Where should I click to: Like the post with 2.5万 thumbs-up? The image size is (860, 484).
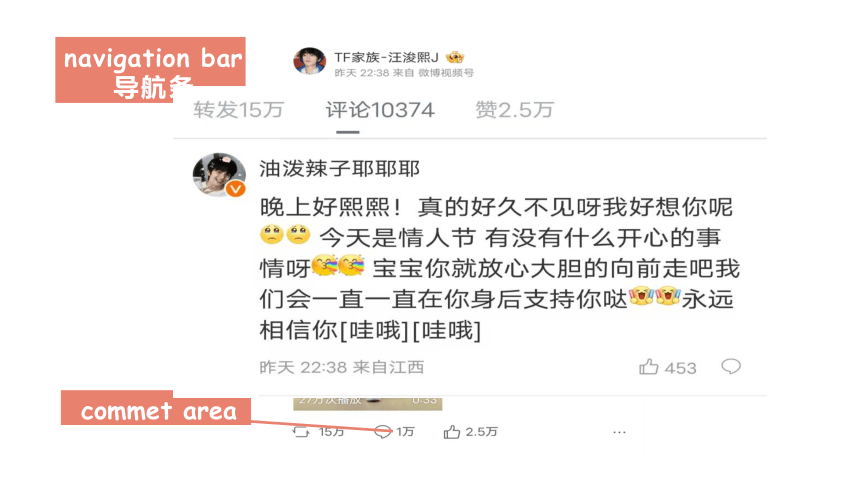452,432
